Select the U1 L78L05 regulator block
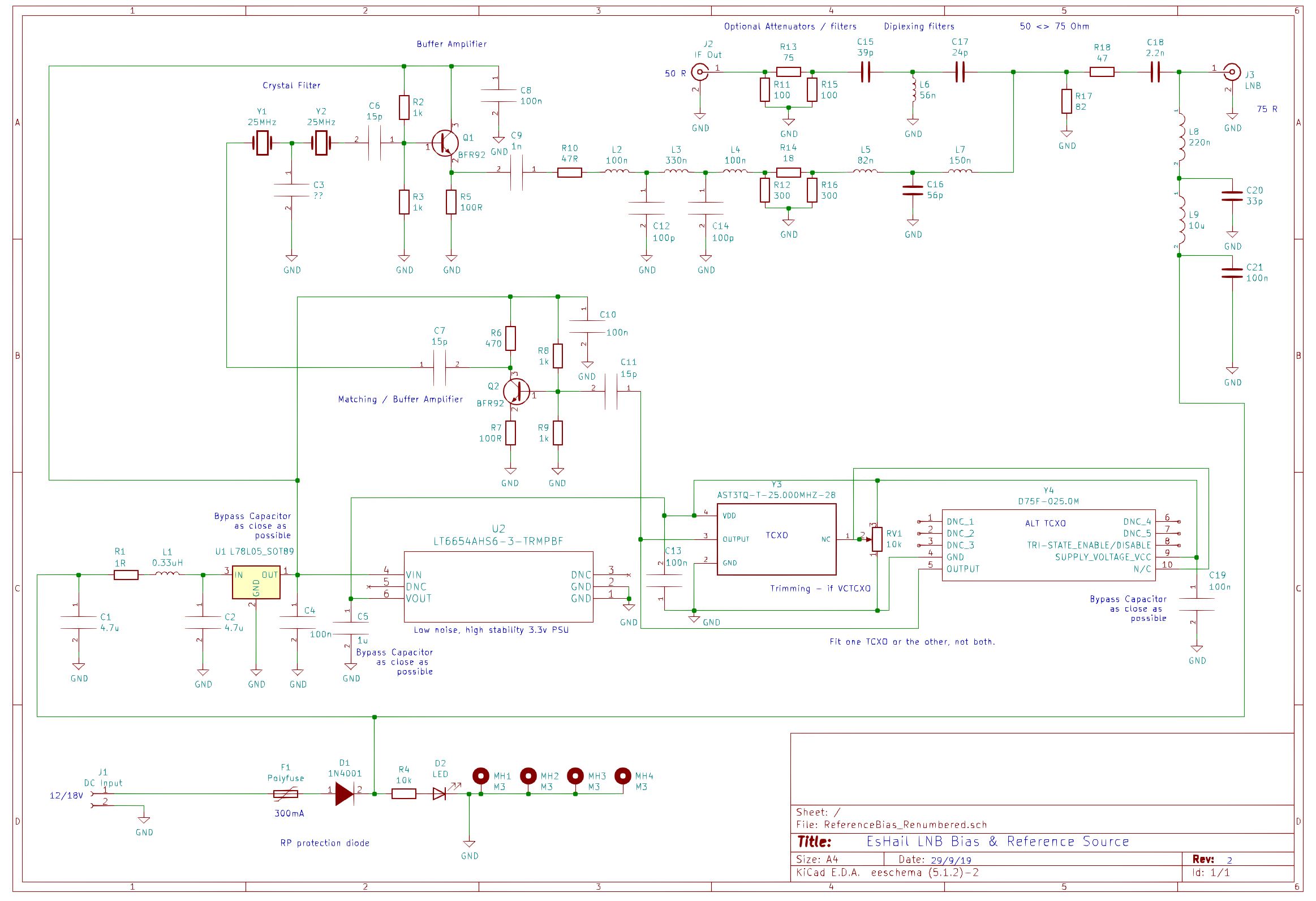This screenshot has width=1316, height=901. 256,582
